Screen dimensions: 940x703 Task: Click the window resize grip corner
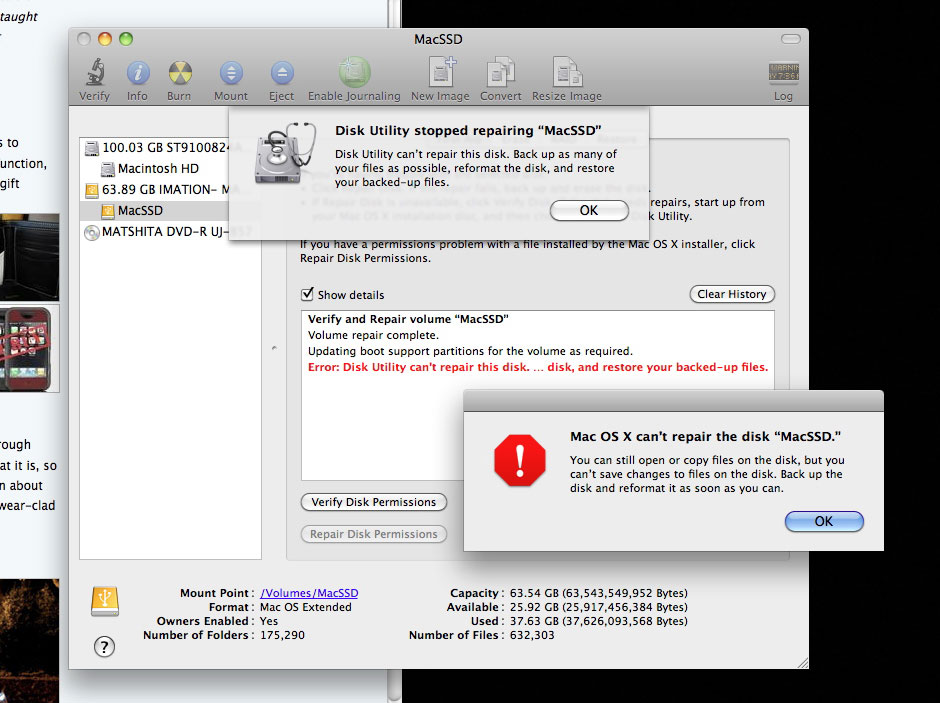point(803,662)
